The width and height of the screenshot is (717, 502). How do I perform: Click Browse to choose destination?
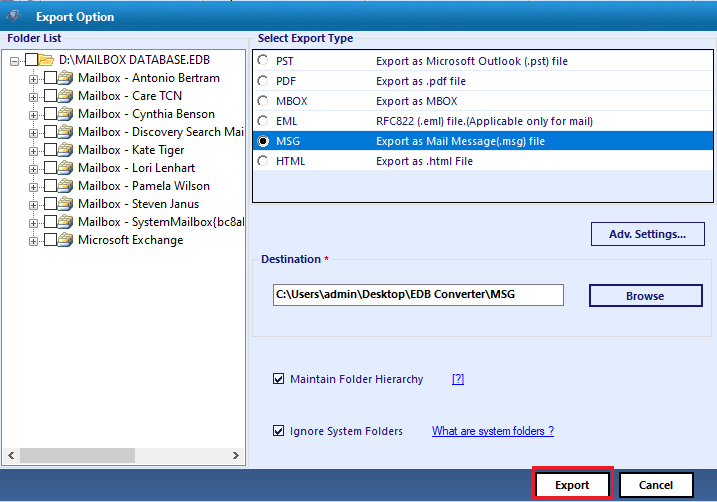pyautogui.click(x=645, y=296)
